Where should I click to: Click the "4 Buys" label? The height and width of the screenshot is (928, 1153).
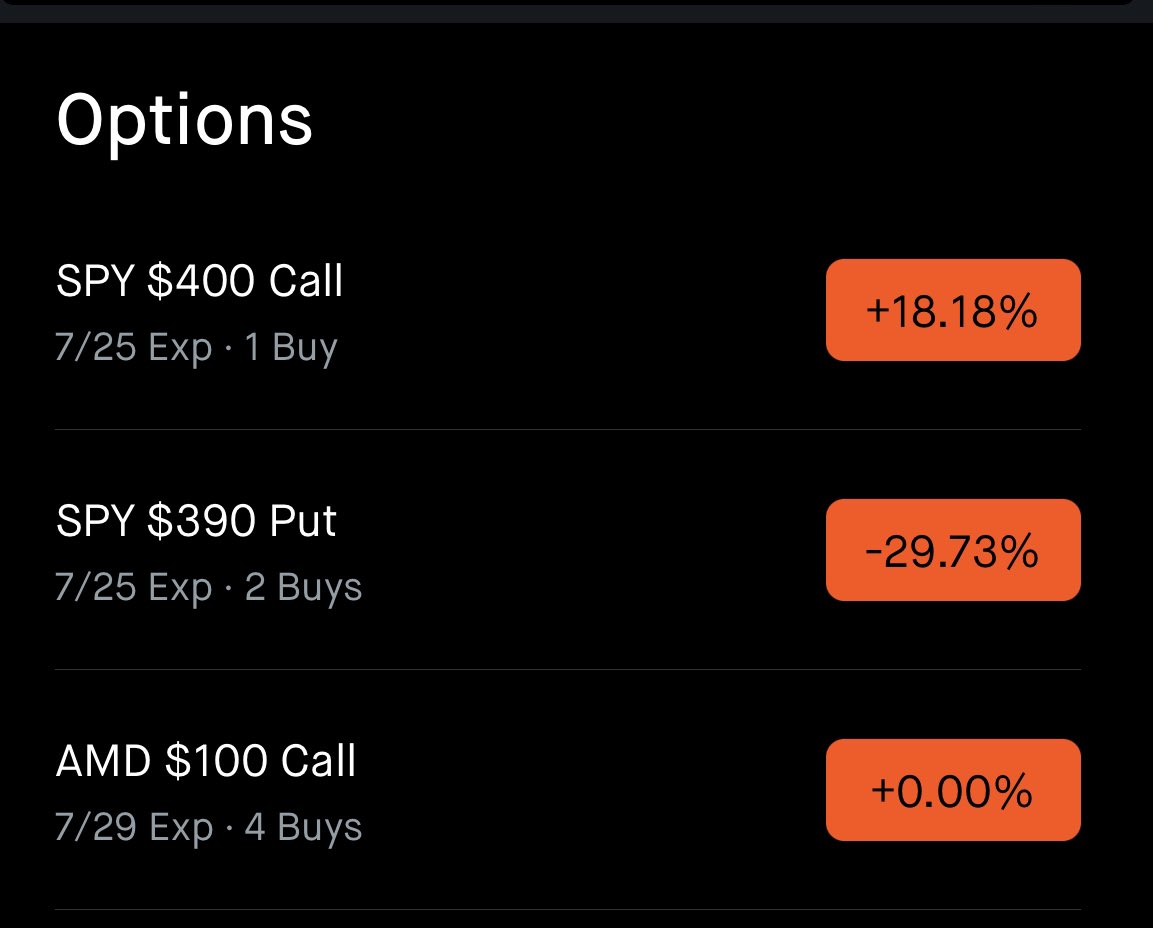pyautogui.click(x=303, y=827)
